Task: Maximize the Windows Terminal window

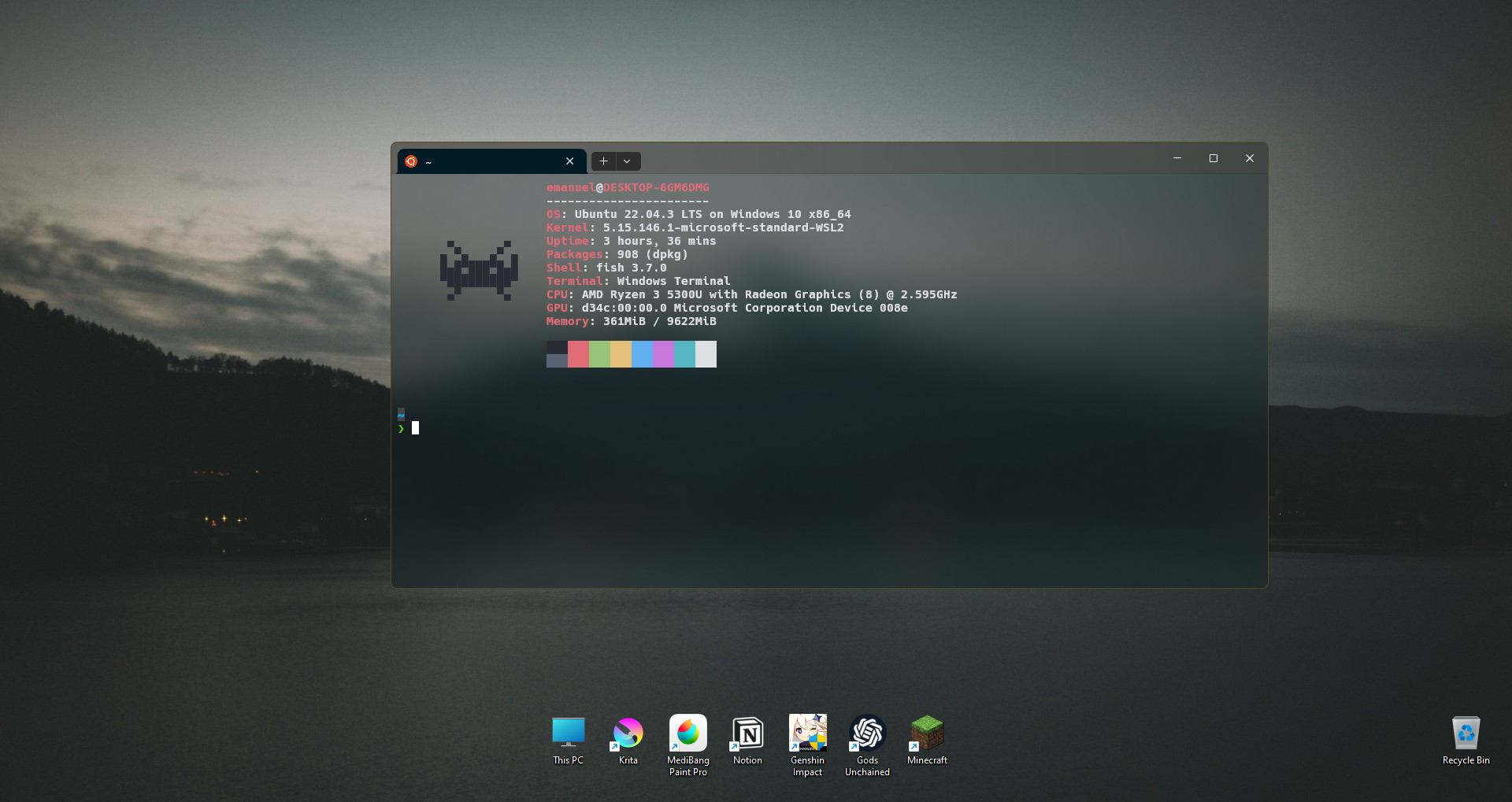Action: [1213, 158]
